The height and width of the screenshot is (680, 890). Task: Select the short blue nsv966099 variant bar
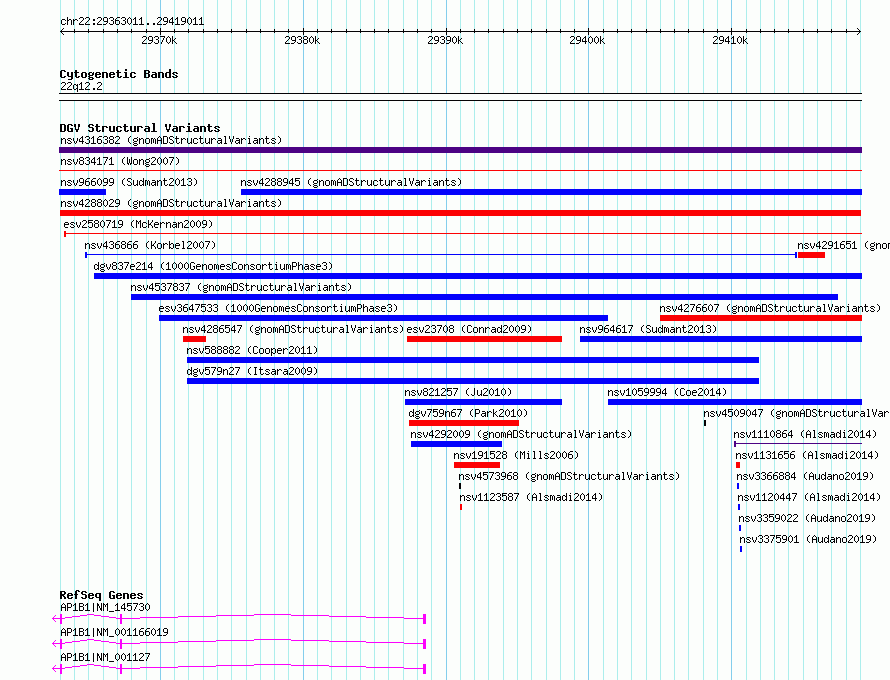point(82,192)
